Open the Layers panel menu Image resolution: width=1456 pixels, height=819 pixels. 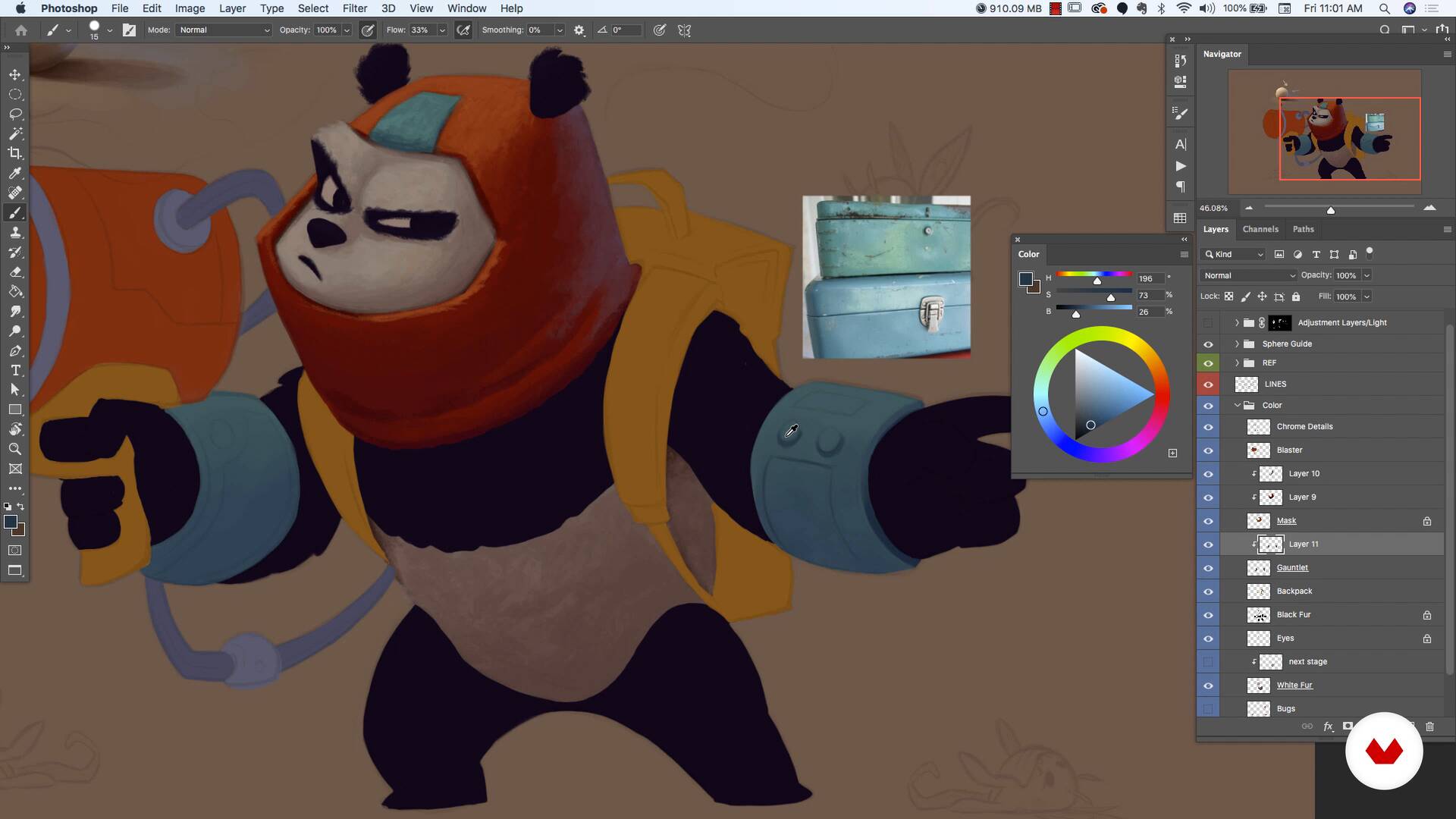pos(1447,229)
